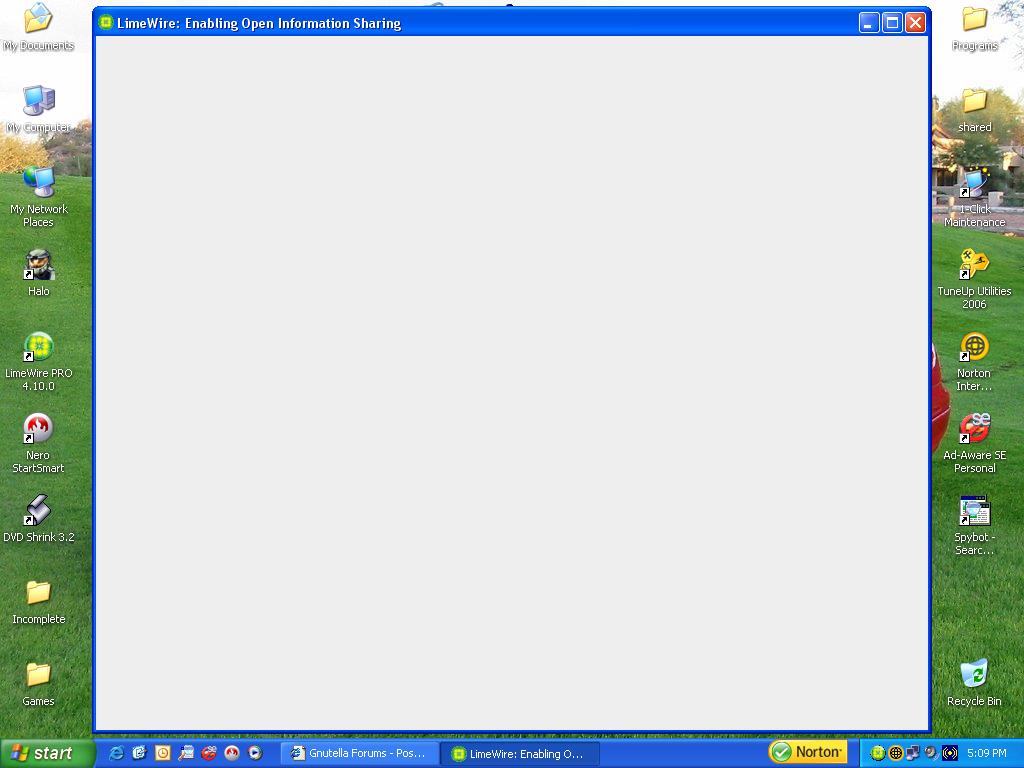
Task: Click the Nero flame icon in Quick Launch
Action: point(232,753)
